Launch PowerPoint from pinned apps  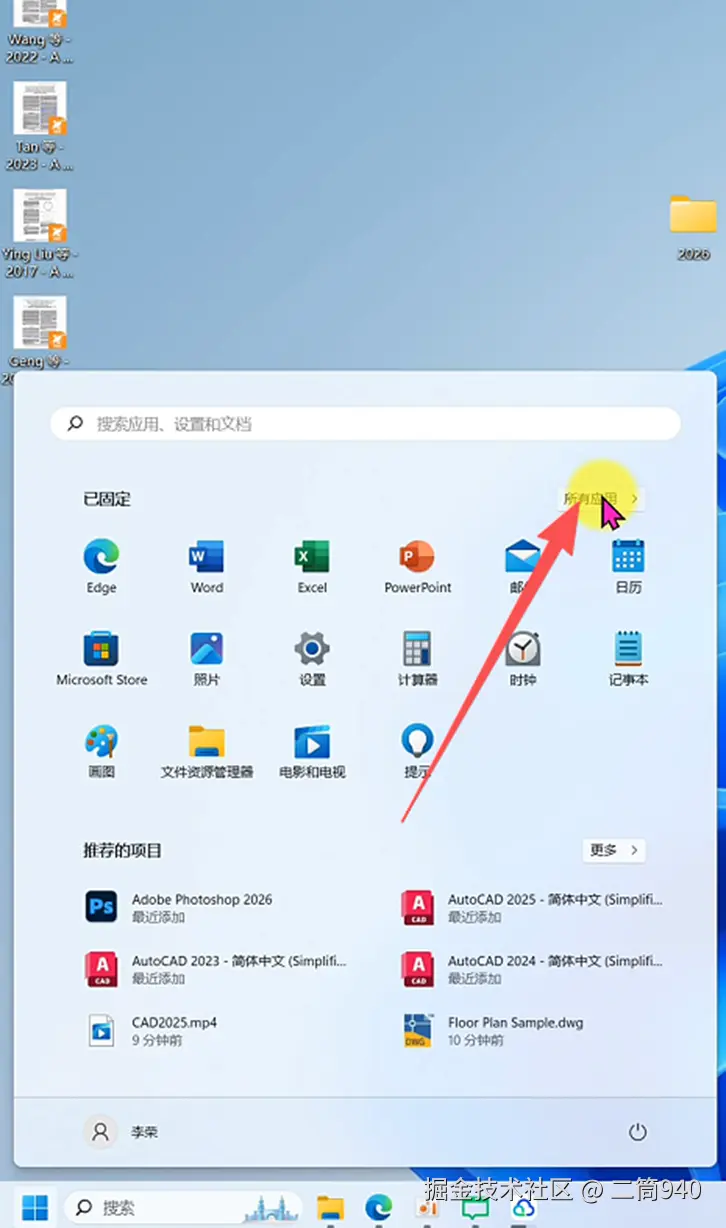pos(418,565)
